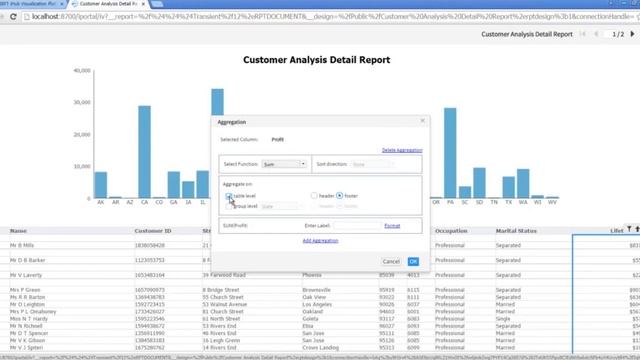Image resolution: width=640 pixels, height=360 pixels.
Task: Click the SD bar in the chart
Action: tap(479, 183)
